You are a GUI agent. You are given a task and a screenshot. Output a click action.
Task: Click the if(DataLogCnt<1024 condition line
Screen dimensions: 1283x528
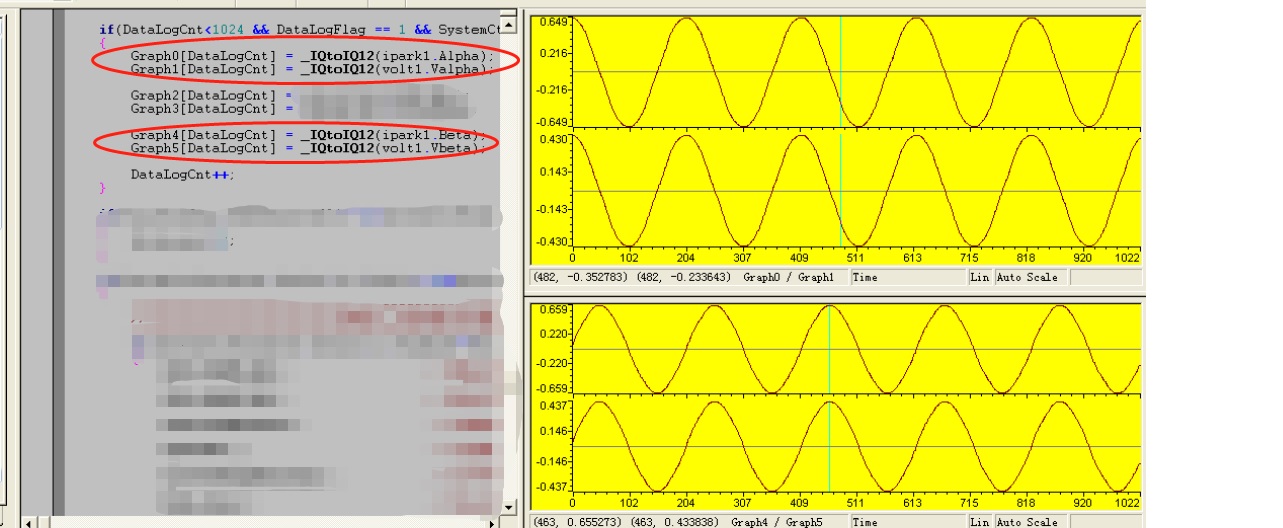(298, 30)
